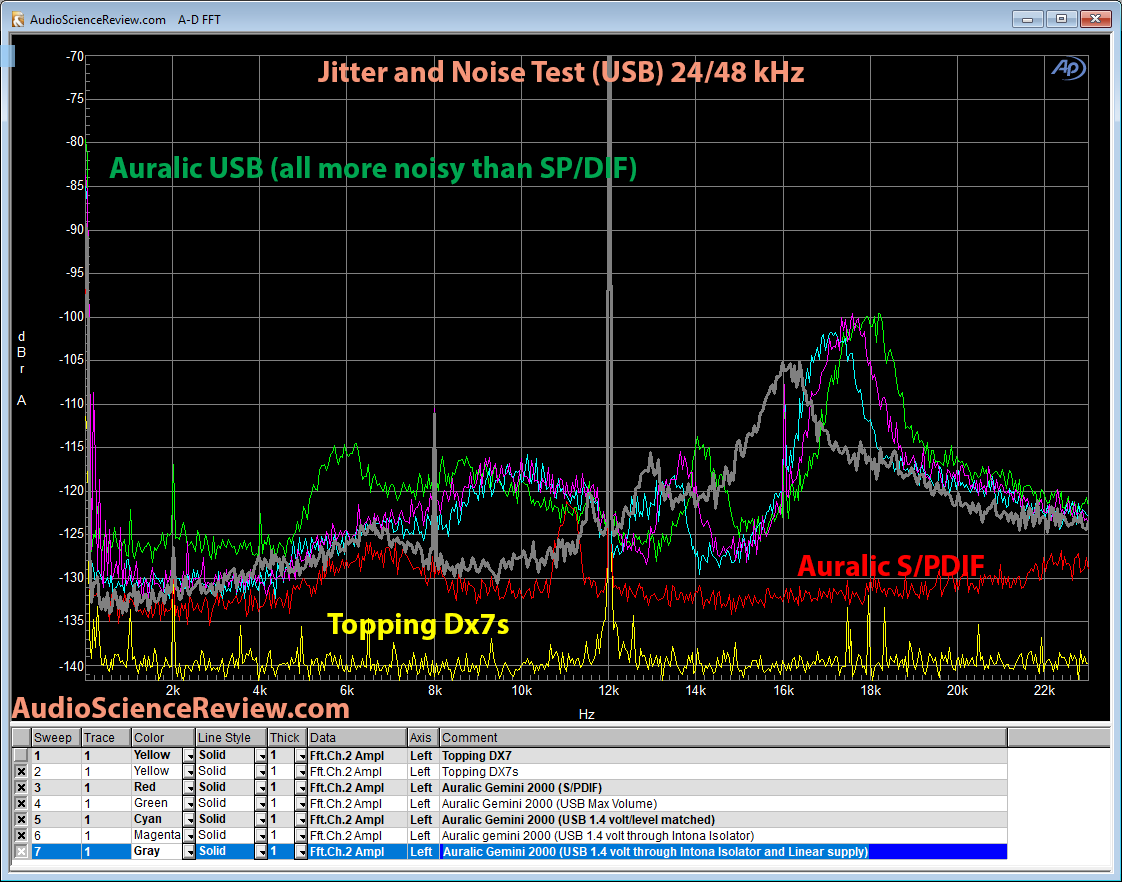
Task: Select the "Topping DX7" comment cell
Action: click(723, 755)
